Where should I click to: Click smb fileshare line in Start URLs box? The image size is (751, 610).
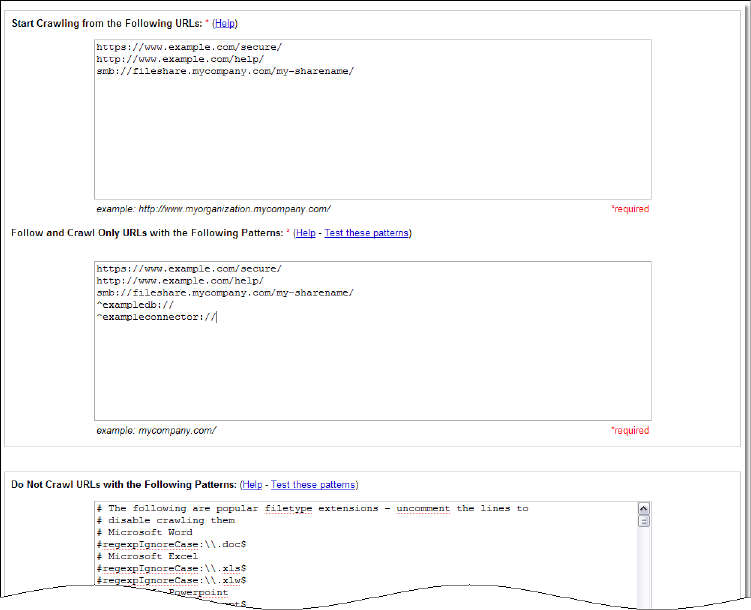click(x=225, y=72)
